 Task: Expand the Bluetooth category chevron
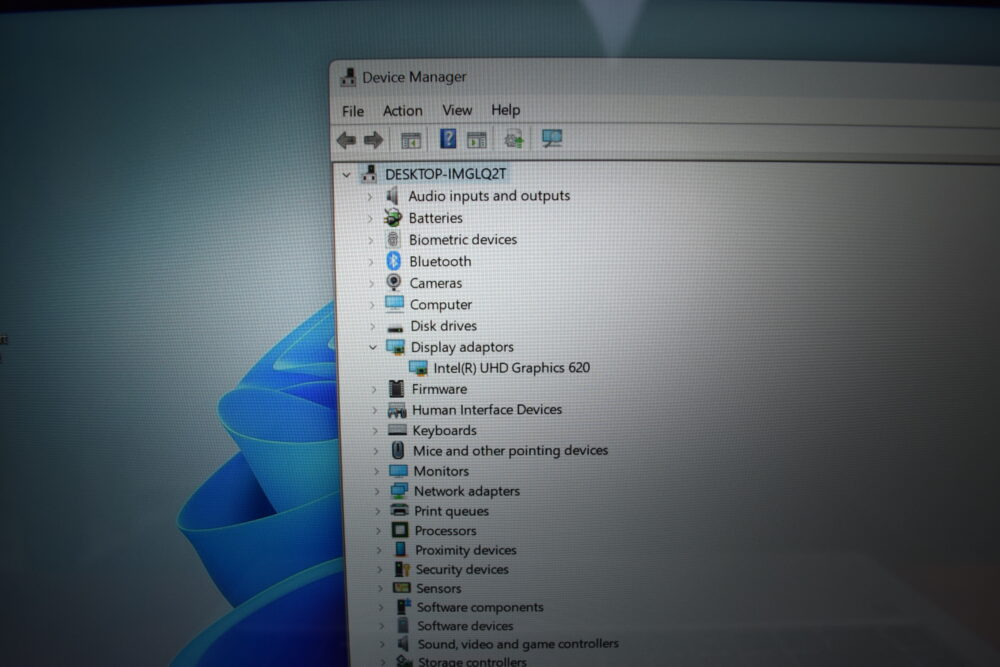[371, 261]
